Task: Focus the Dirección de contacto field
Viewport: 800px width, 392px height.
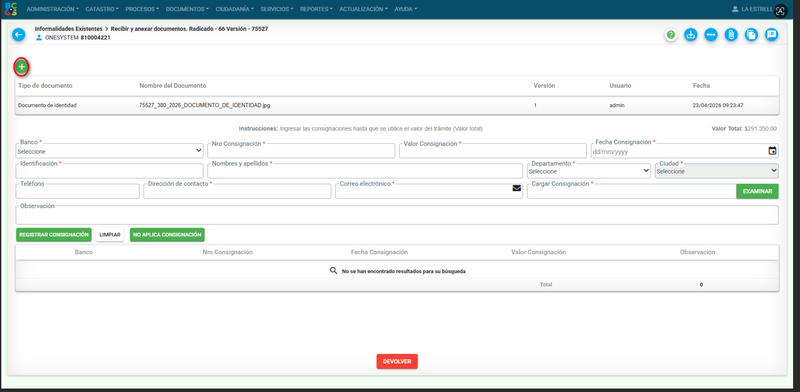Action: tap(237, 191)
